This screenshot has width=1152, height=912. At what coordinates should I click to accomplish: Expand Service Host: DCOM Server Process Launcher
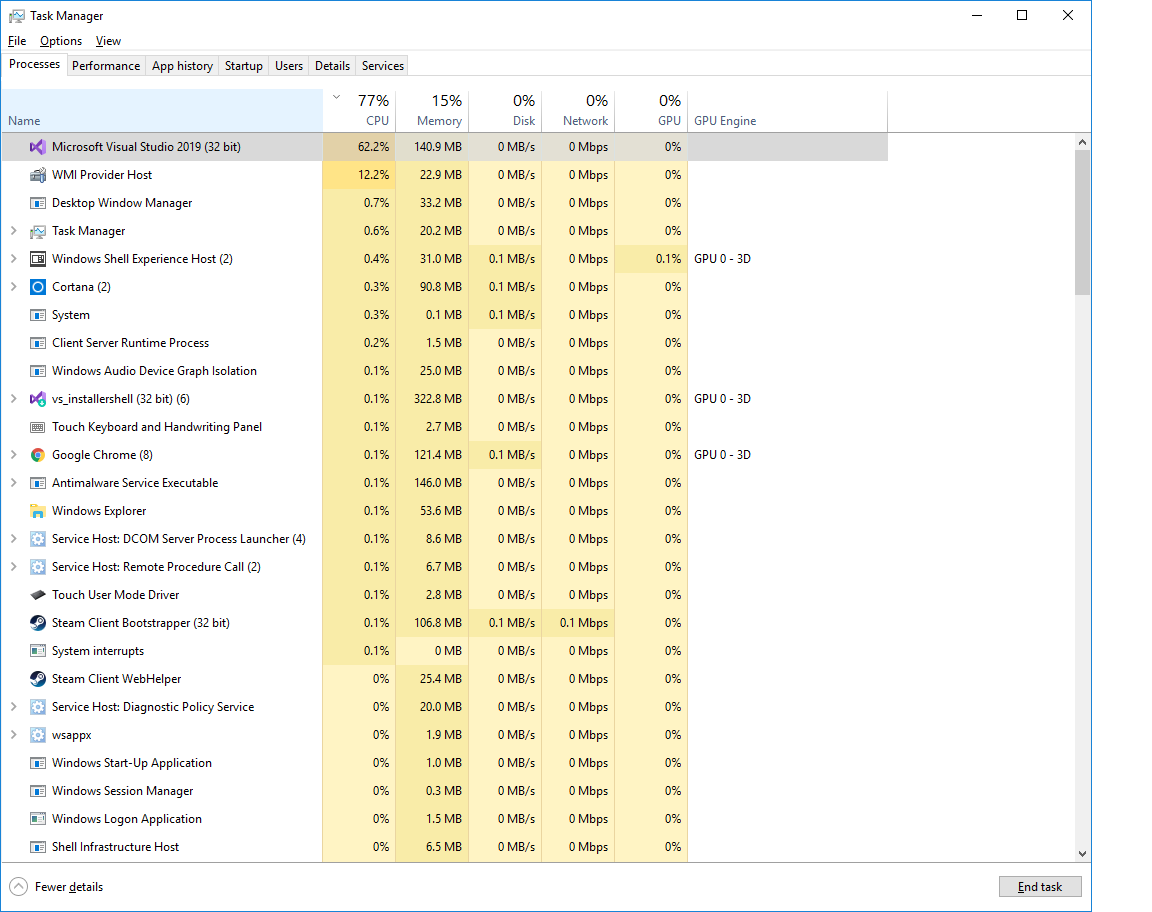point(13,539)
